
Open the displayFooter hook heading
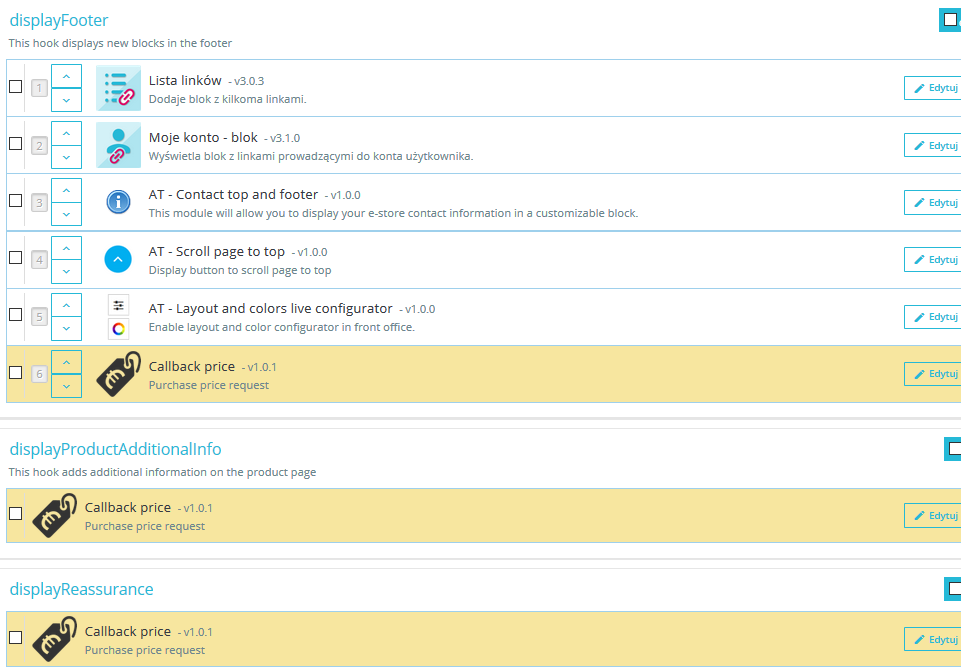coord(59,20)
